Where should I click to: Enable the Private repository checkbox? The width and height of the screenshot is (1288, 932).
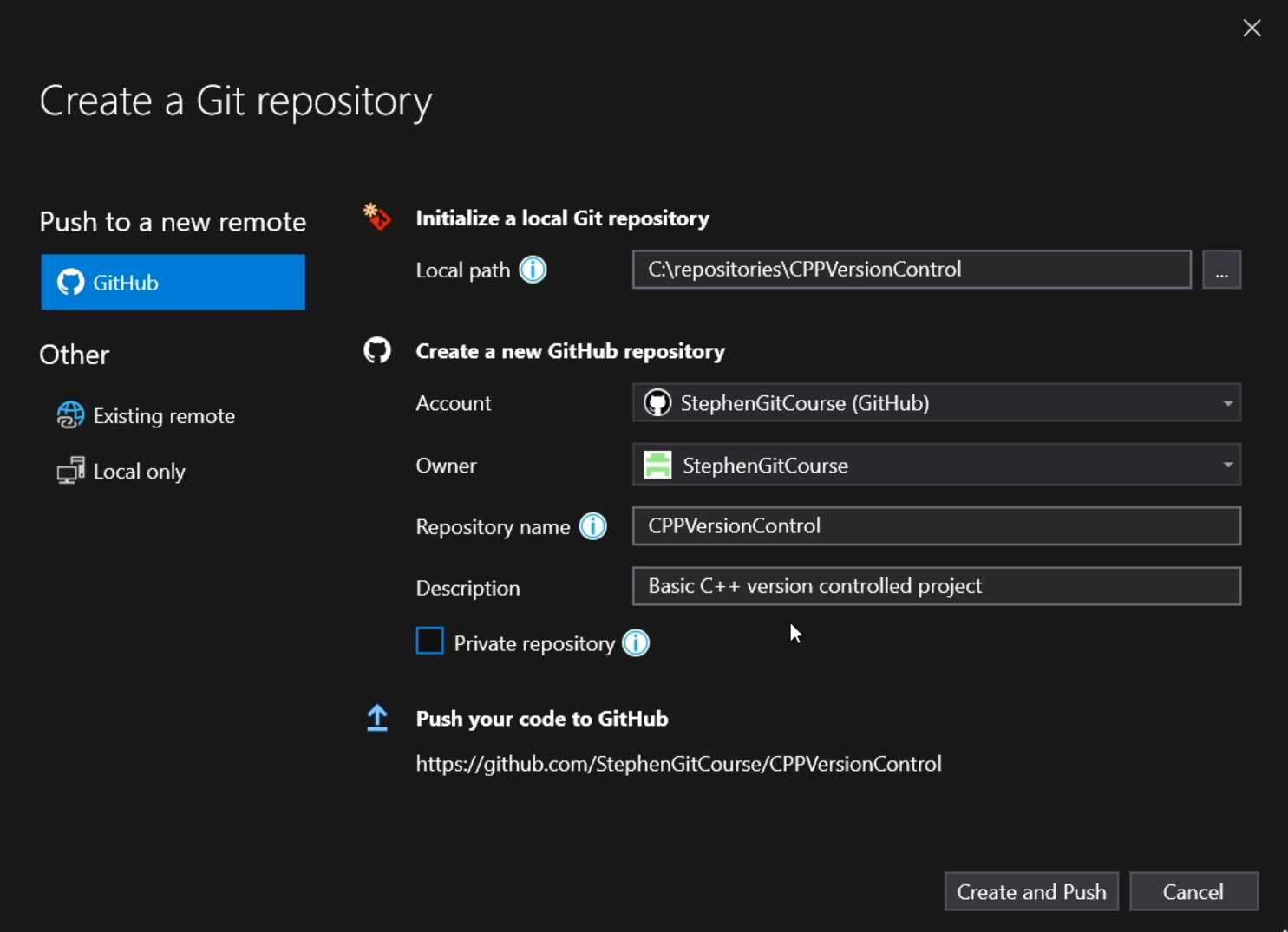[x=429, y=641]
